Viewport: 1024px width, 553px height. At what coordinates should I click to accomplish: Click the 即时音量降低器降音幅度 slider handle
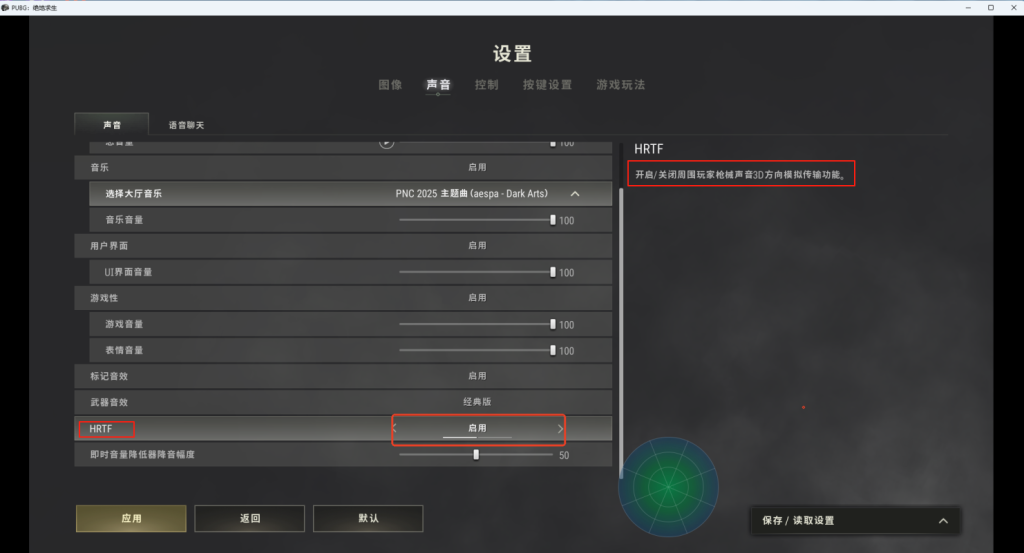476,454
